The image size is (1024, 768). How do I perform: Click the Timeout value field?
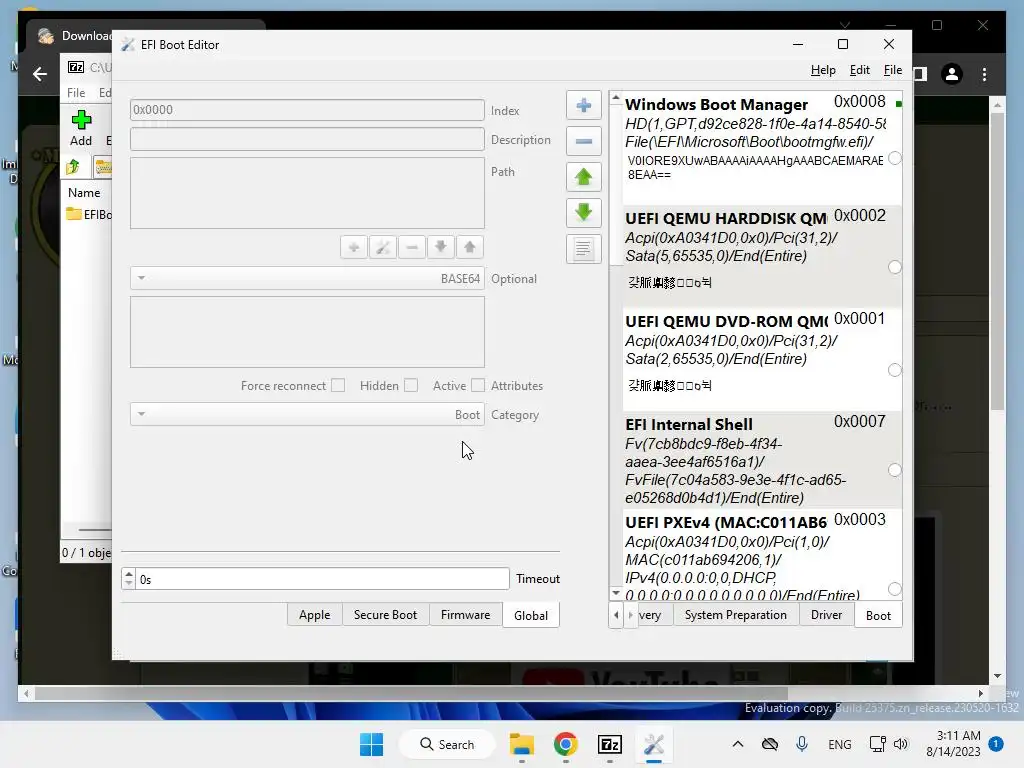tap(322, 579)
